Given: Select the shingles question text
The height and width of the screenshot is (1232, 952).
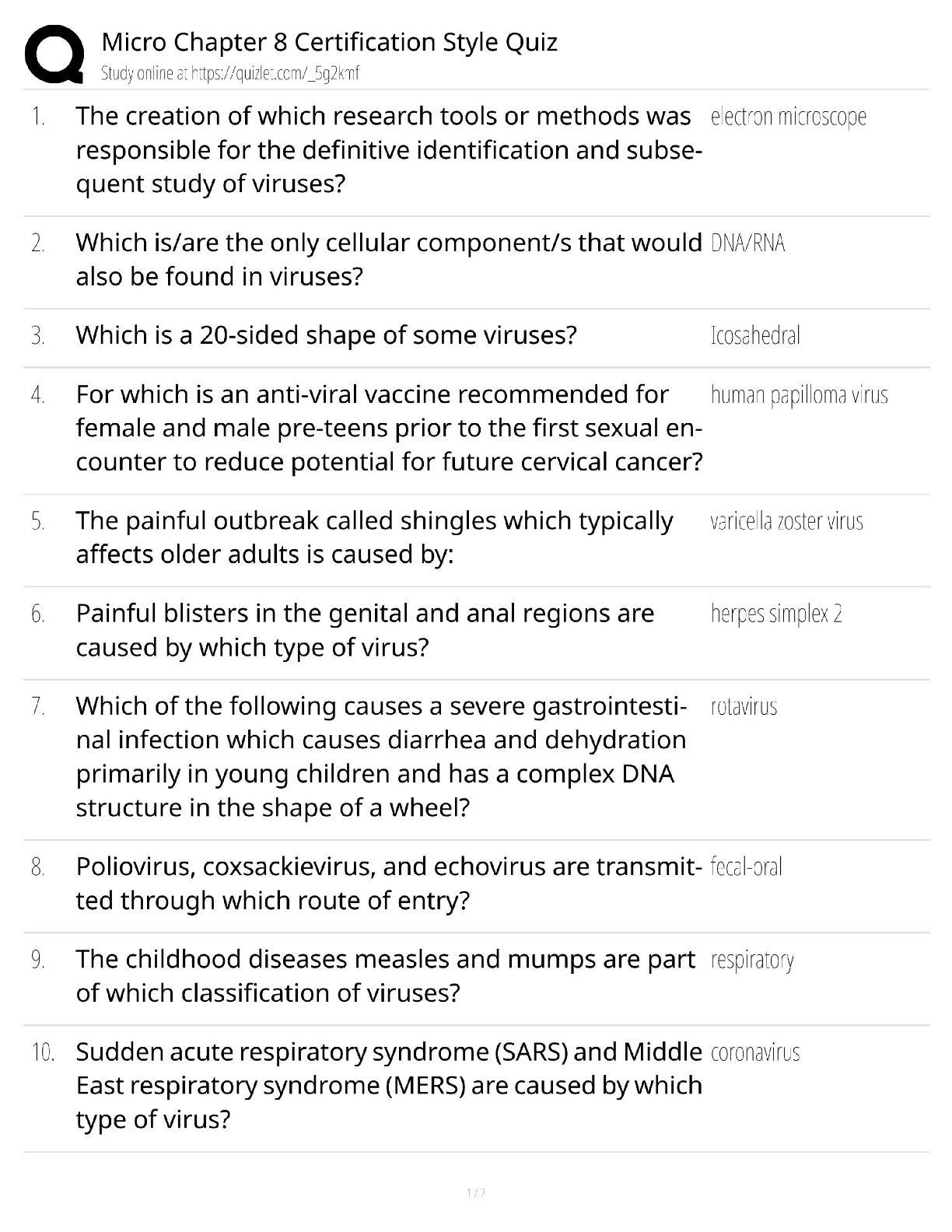Looking at the screenshot, I should tap(373, 537).
